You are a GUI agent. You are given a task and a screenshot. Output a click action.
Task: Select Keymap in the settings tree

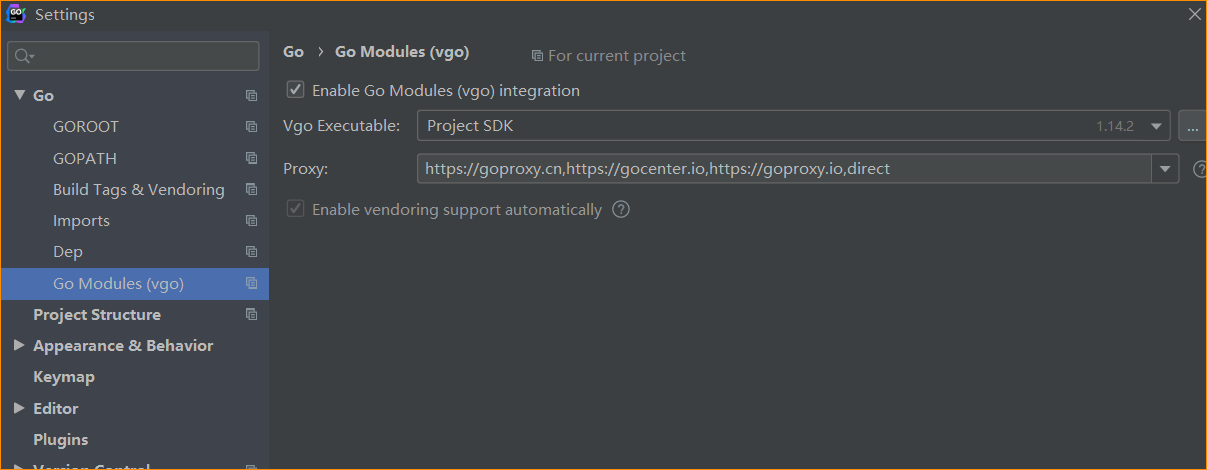(64, 377)
